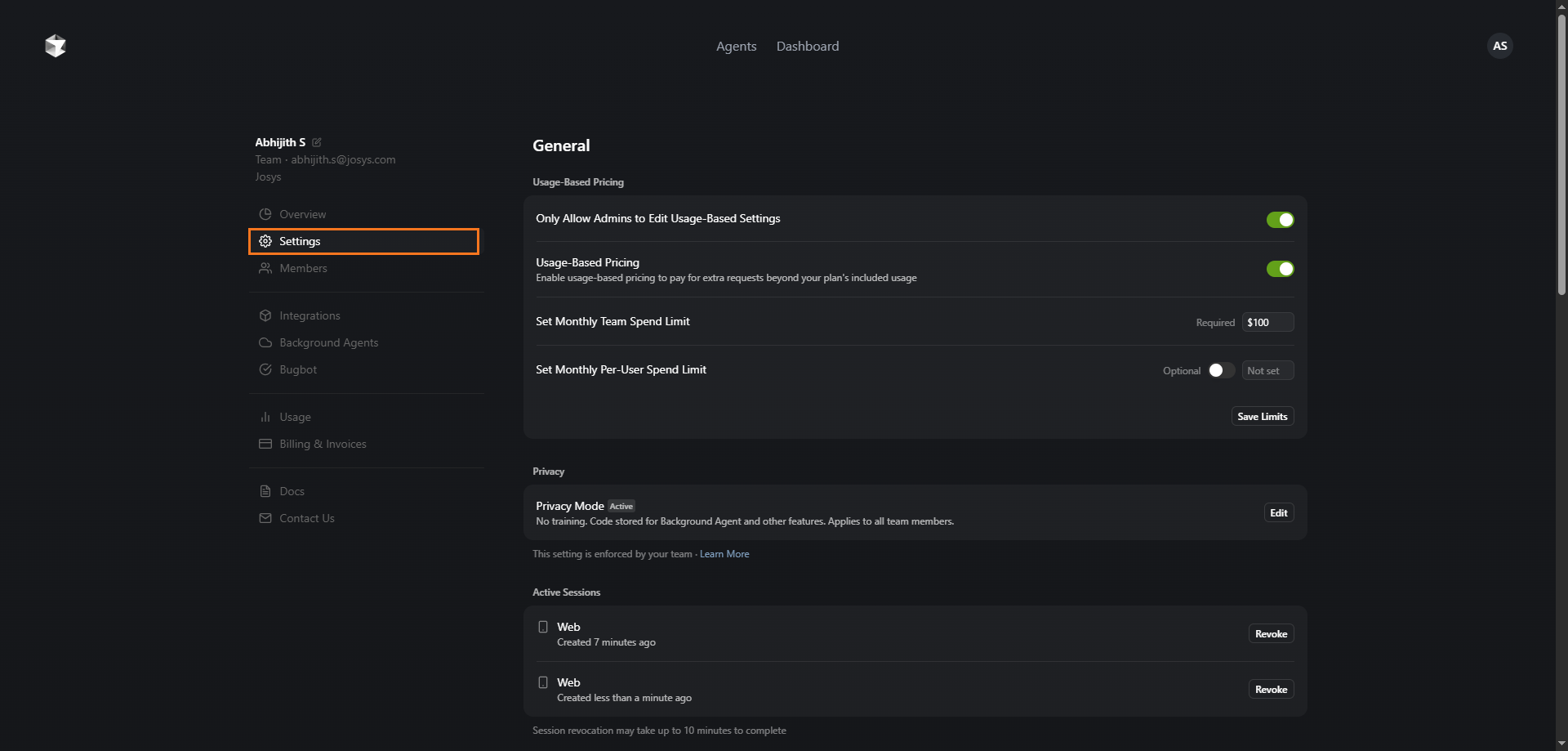Toggle Only Allow Admins to Edit setting

pyautogui.click(x=1280, y=220)
